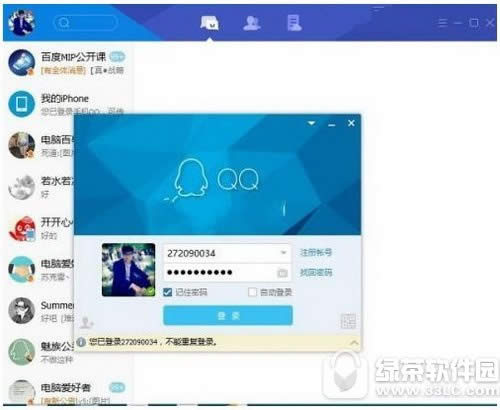Open the user profile avatar in main window

[21, 22]
